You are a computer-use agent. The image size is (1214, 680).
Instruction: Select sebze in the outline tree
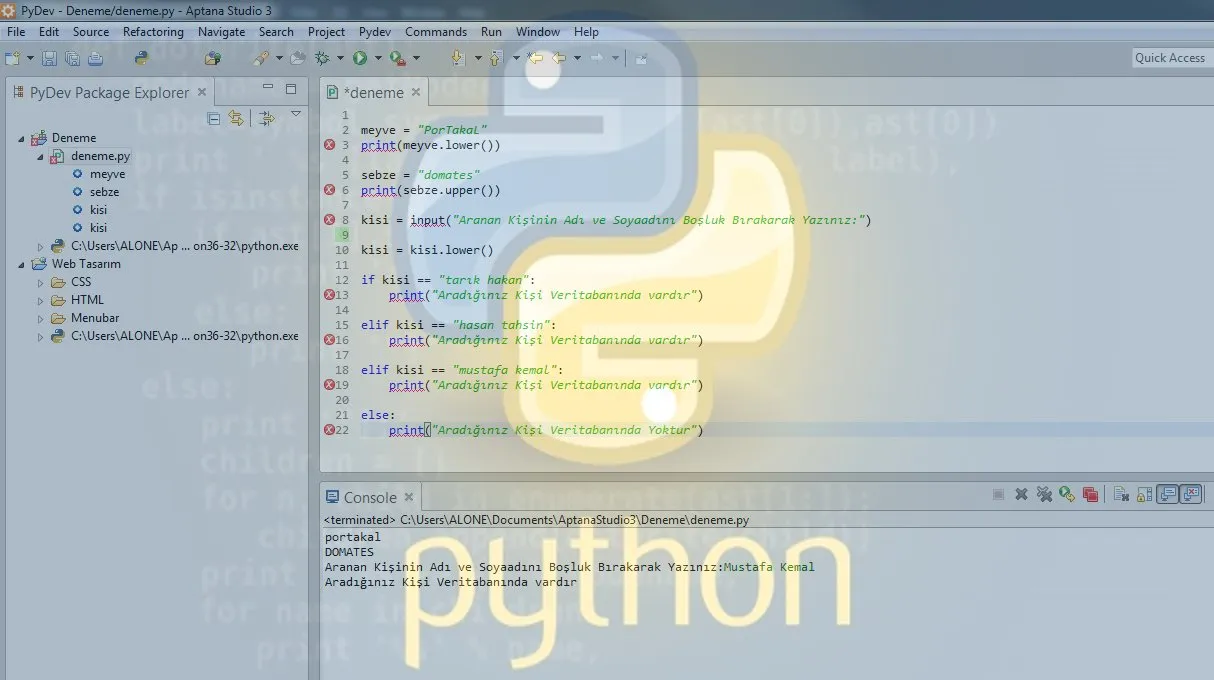click(x=104, y=192)
